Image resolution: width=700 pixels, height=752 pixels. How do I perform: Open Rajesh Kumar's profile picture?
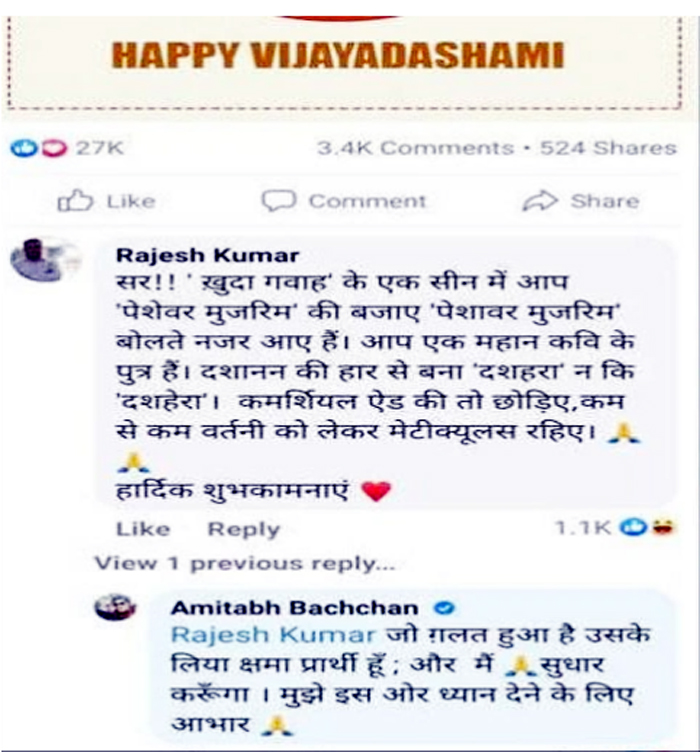45,259
